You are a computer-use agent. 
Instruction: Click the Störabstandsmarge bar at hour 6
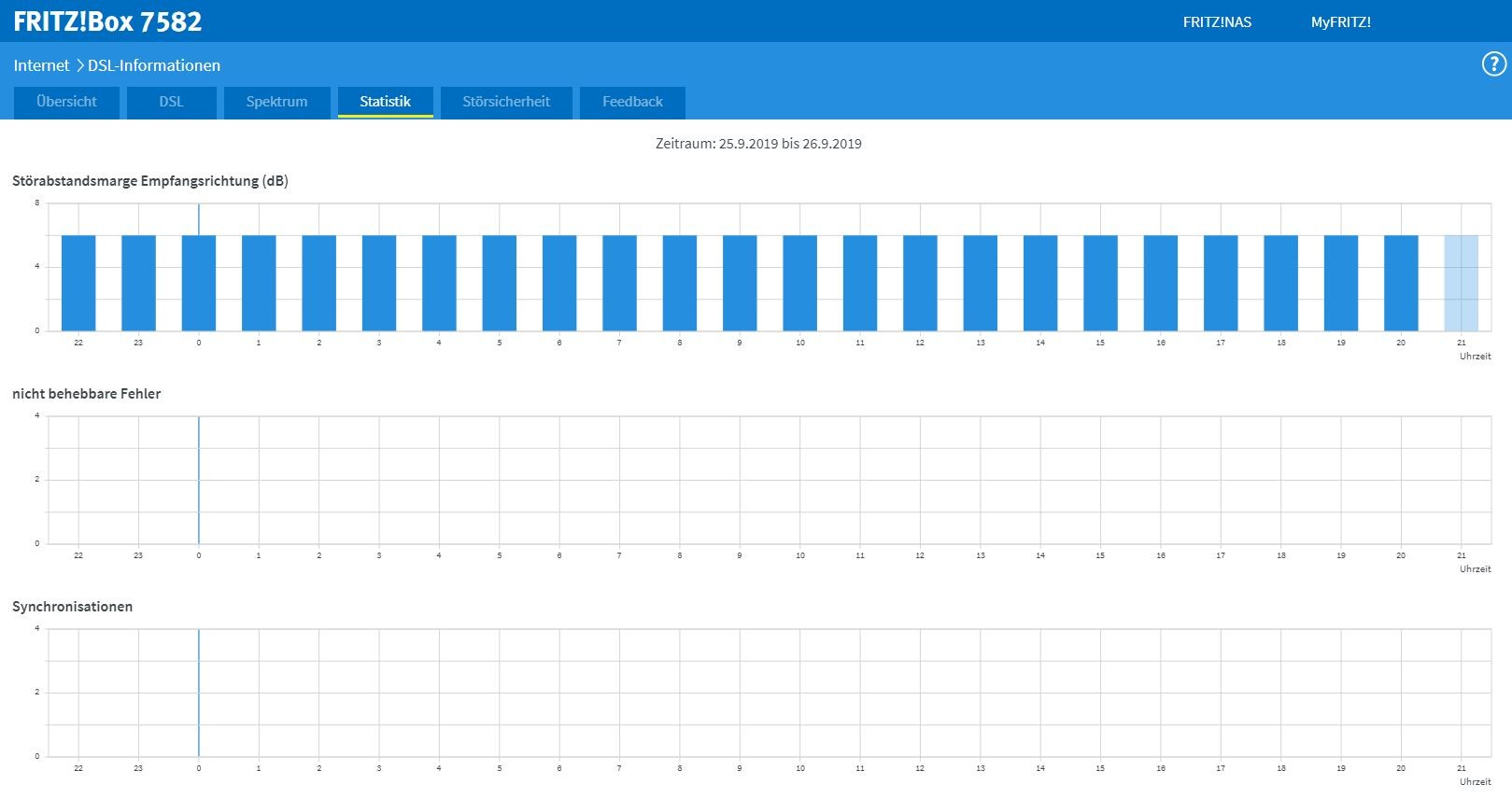559,283
